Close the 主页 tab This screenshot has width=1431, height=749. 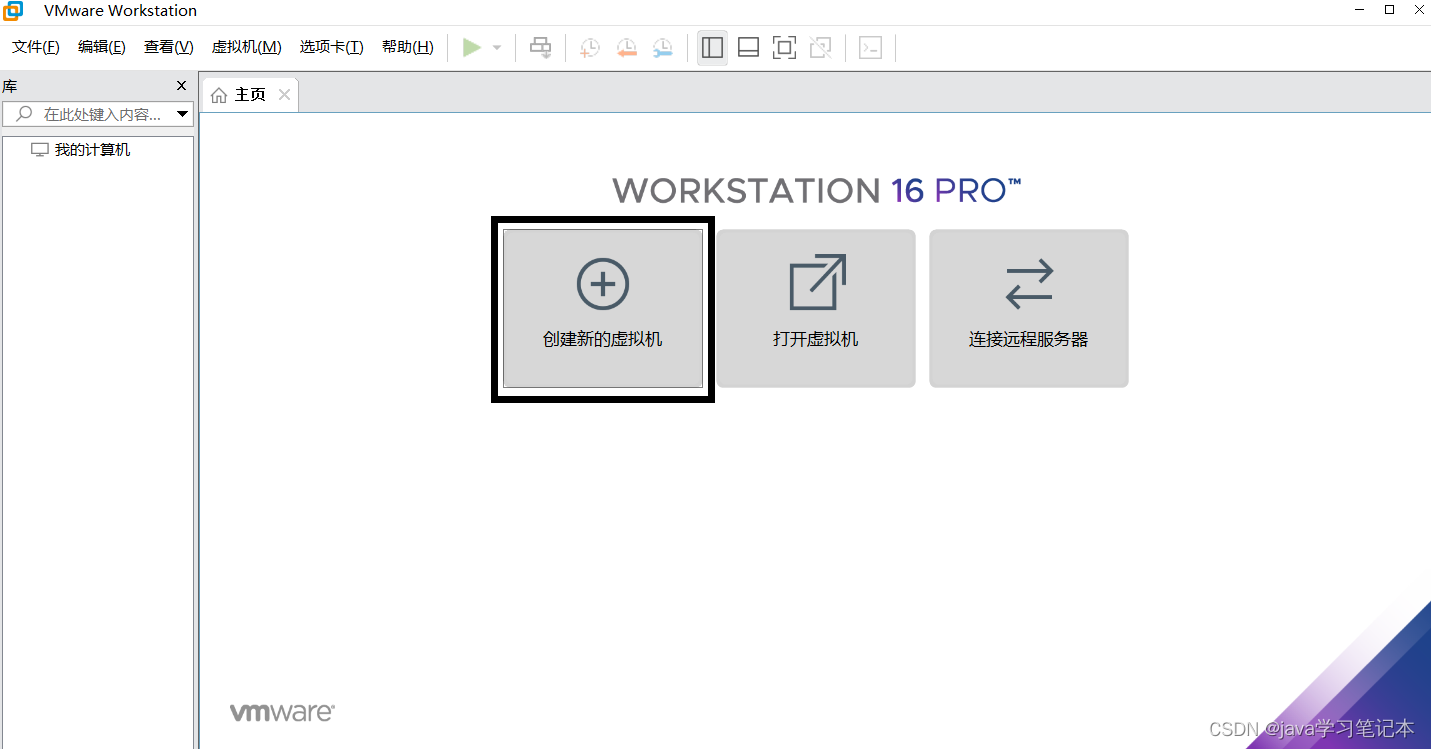click(284, 95)
